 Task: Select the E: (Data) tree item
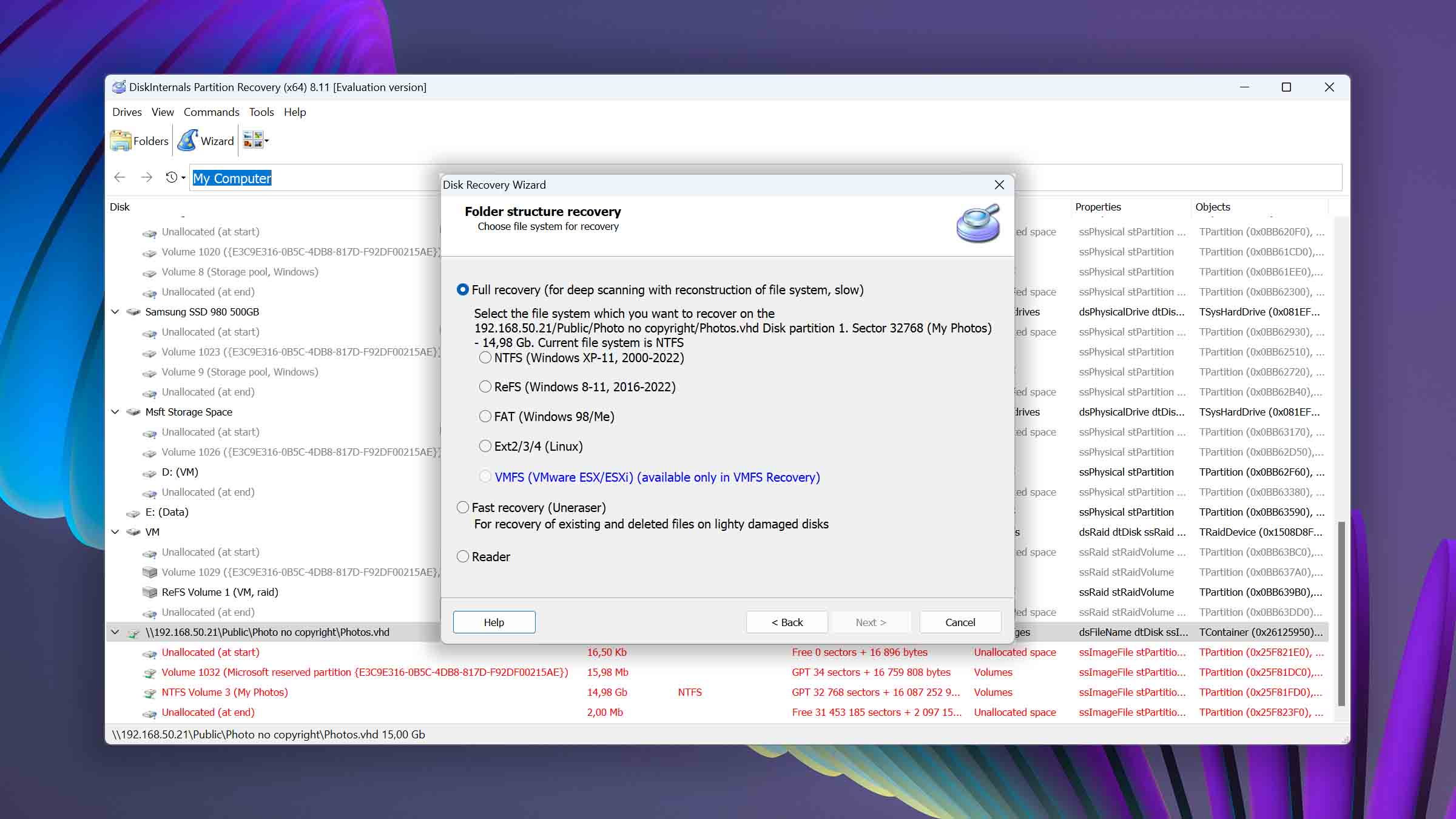(x=167, y=512)
